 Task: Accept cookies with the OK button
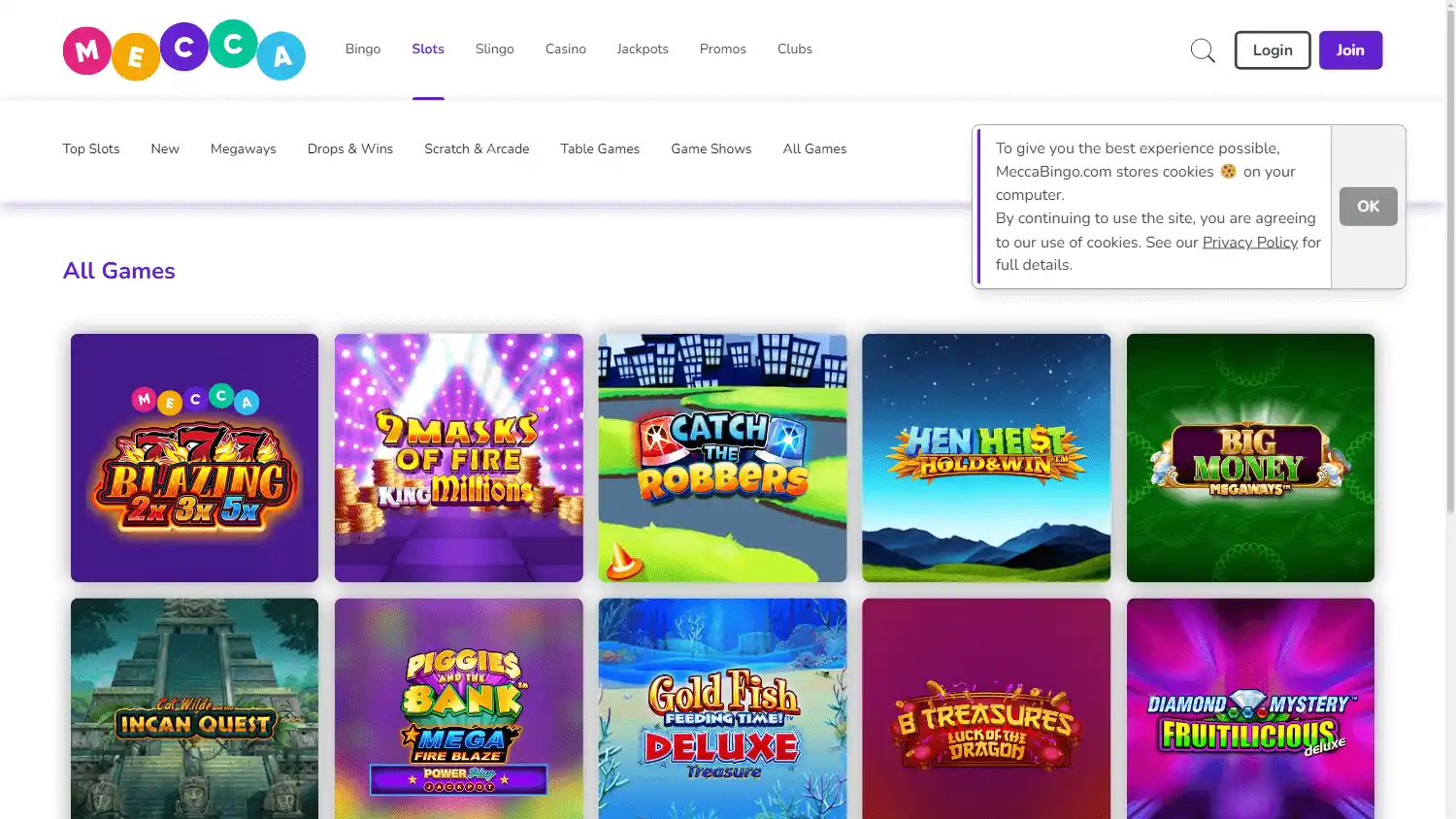[1369, 207]
